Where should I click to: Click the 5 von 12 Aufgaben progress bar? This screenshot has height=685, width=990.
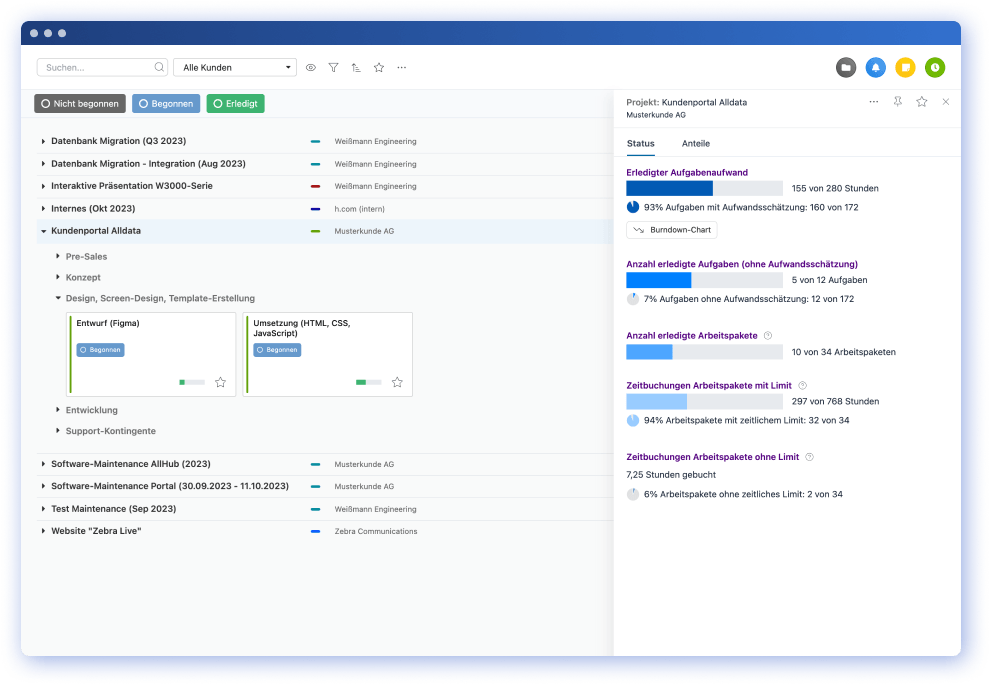pyautogui.click(x=705, y=280)
